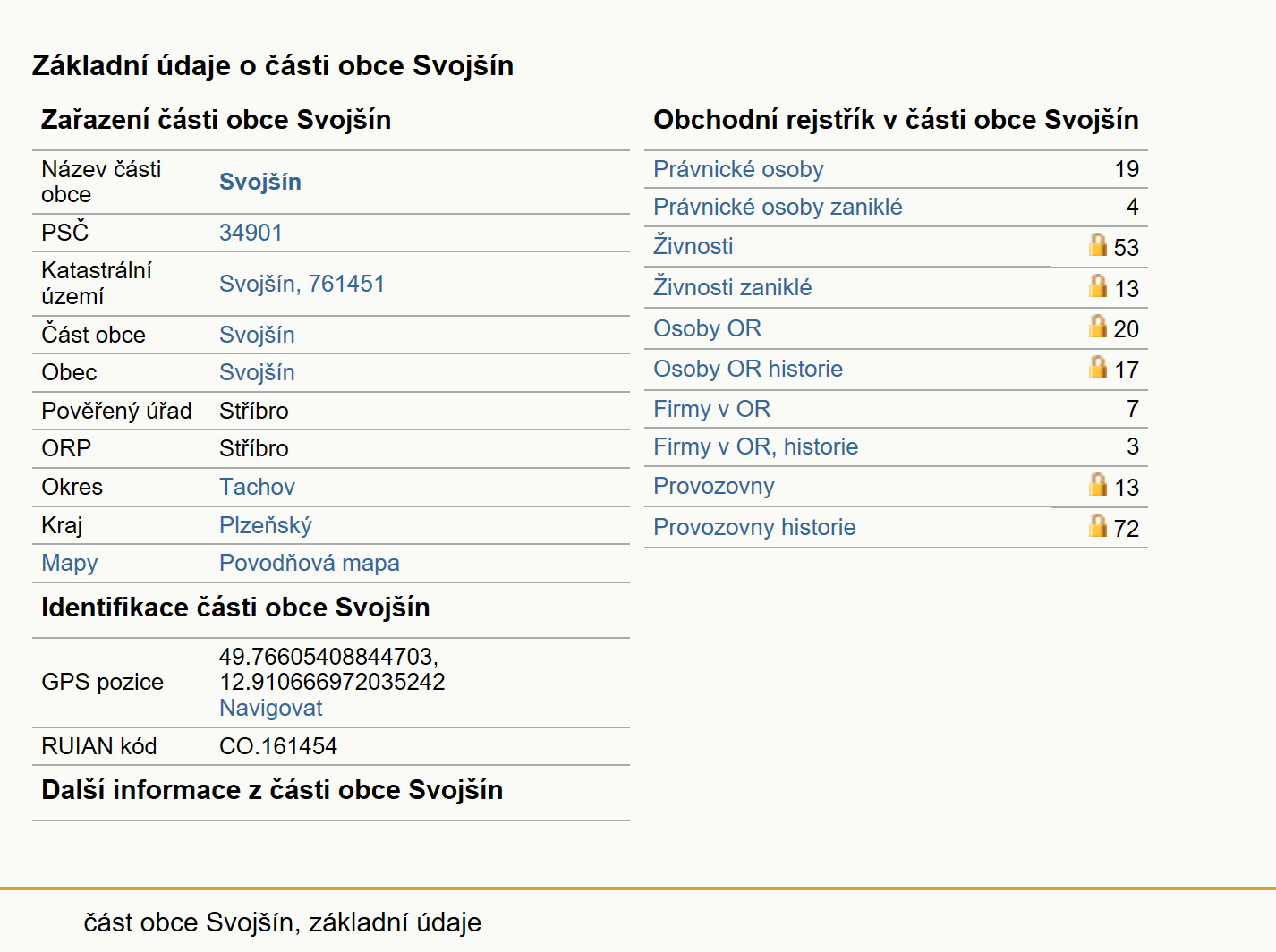Open the Povodňová mapa link
Viewport: 1276px width, 952px height.
pos(310,563)
